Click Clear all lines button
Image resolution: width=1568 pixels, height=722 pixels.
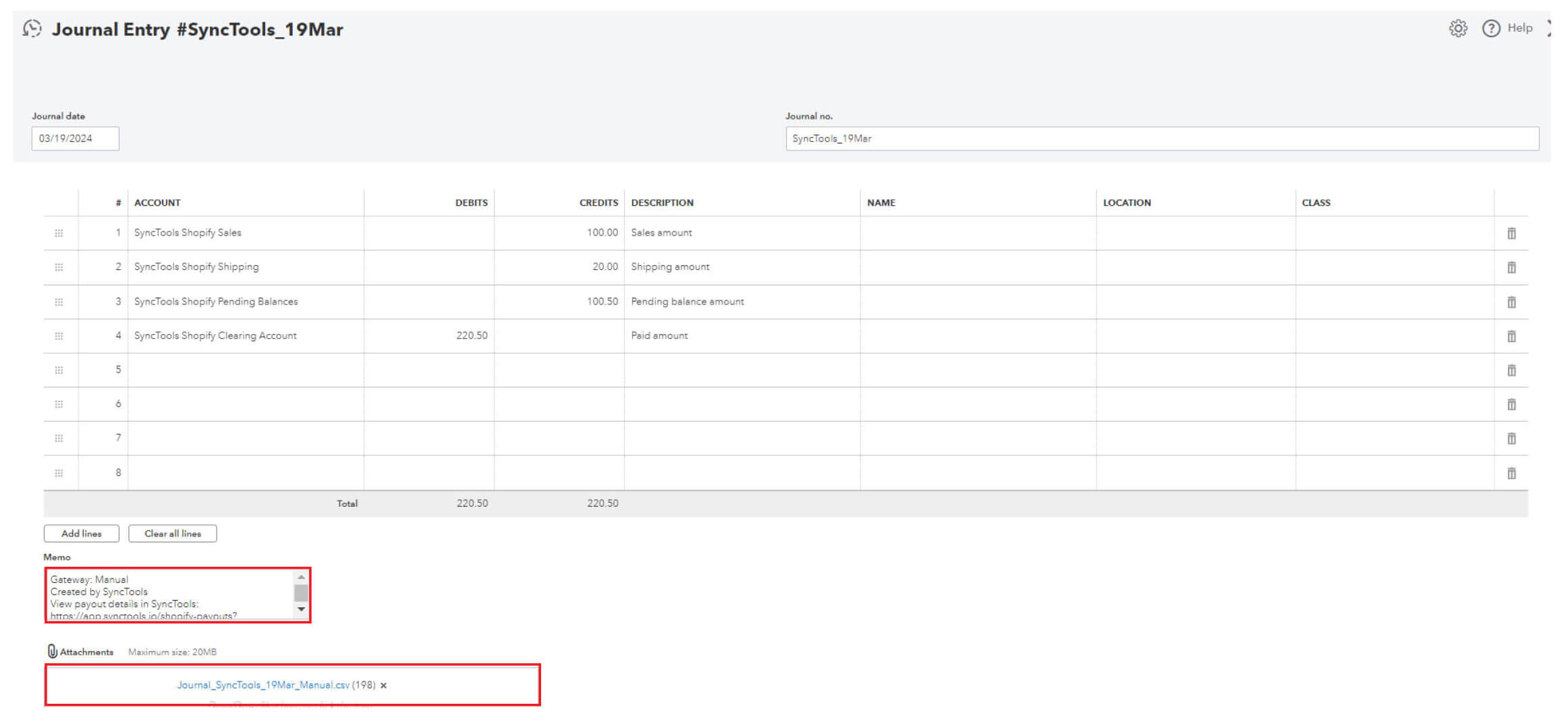point(173,534)
